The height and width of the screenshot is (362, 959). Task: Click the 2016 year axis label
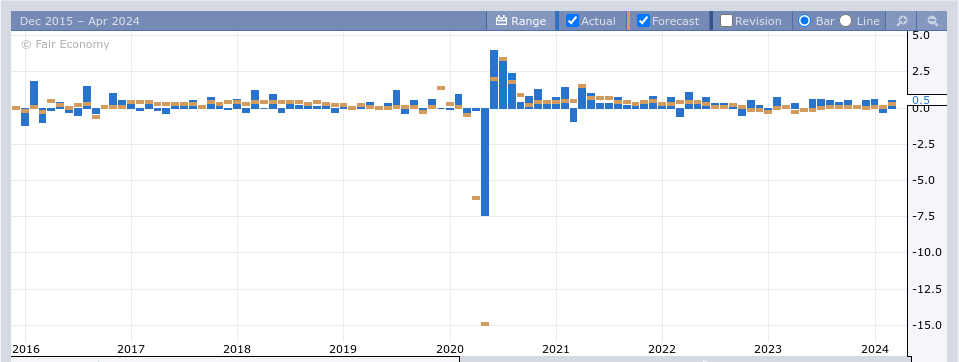(x=26, y=349)
